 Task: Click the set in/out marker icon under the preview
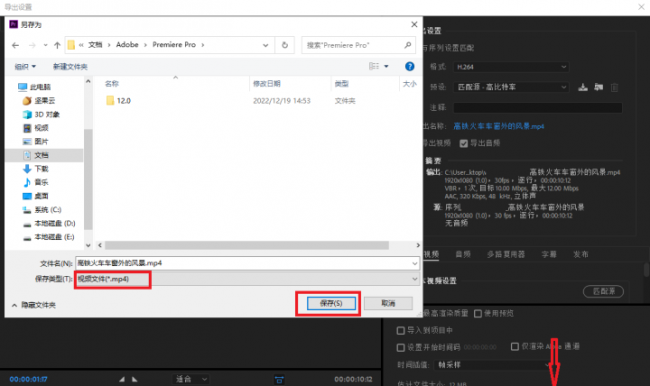(x=279, y=379)
